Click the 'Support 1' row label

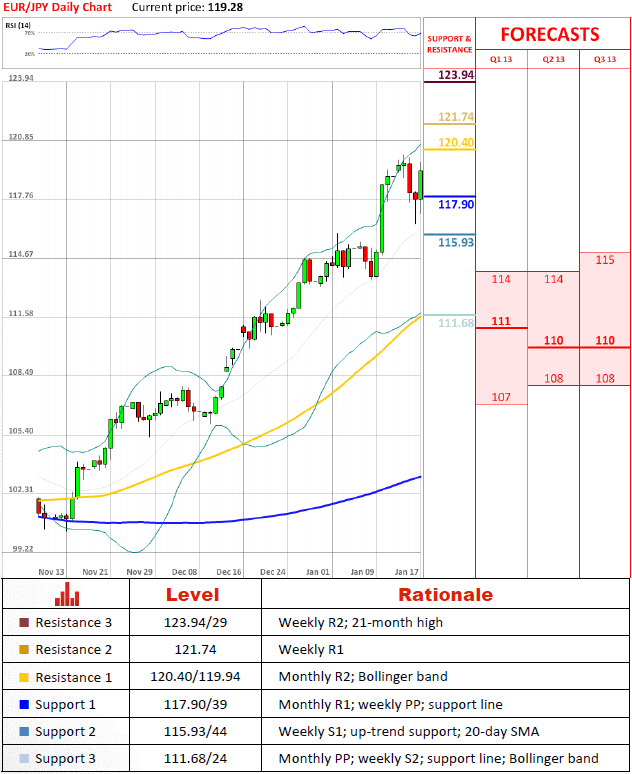coord(65,705)
